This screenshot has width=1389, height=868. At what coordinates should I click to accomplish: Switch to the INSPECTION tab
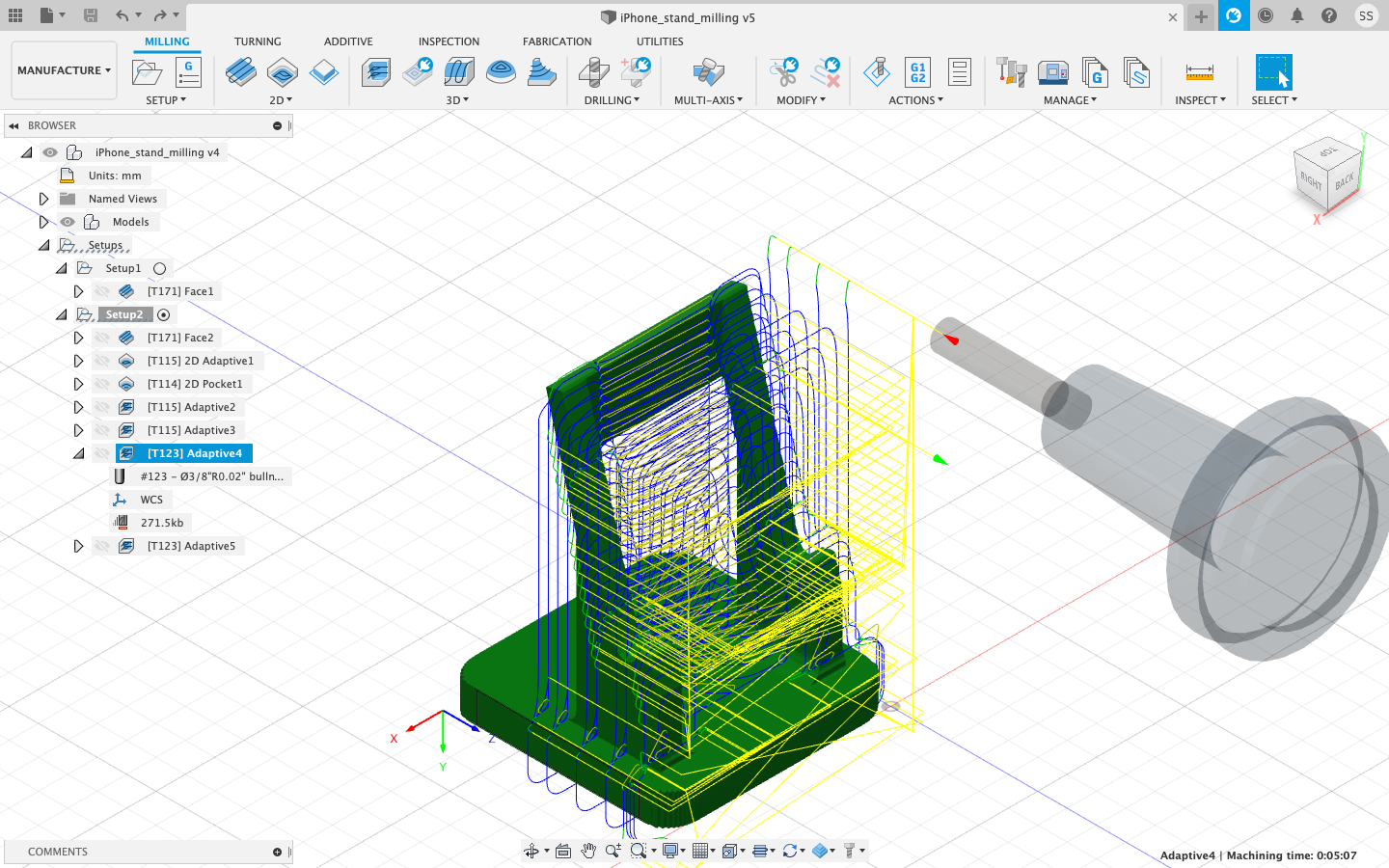click(449, 41)
